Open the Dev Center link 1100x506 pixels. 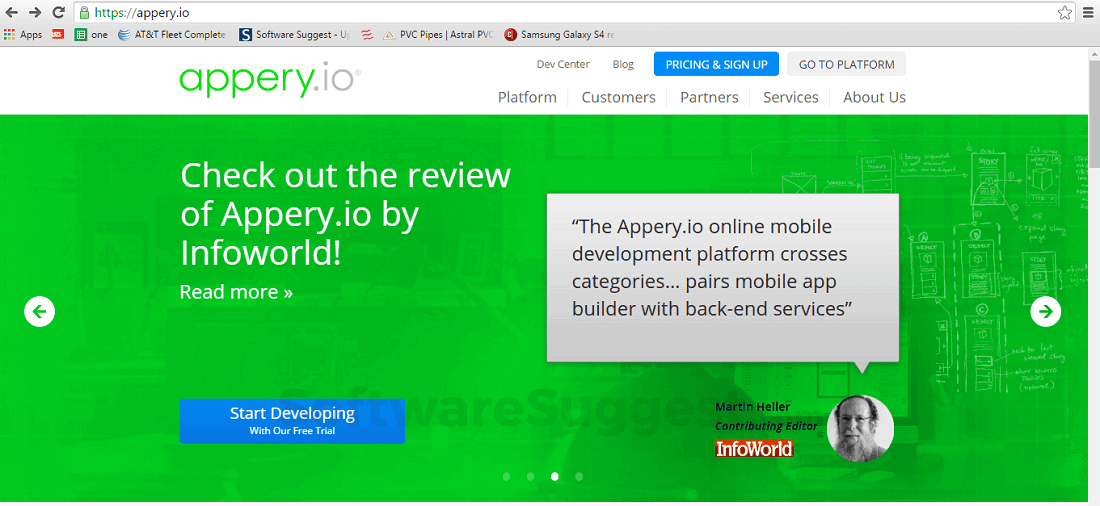pyautogui.click(x=563, y=64)
